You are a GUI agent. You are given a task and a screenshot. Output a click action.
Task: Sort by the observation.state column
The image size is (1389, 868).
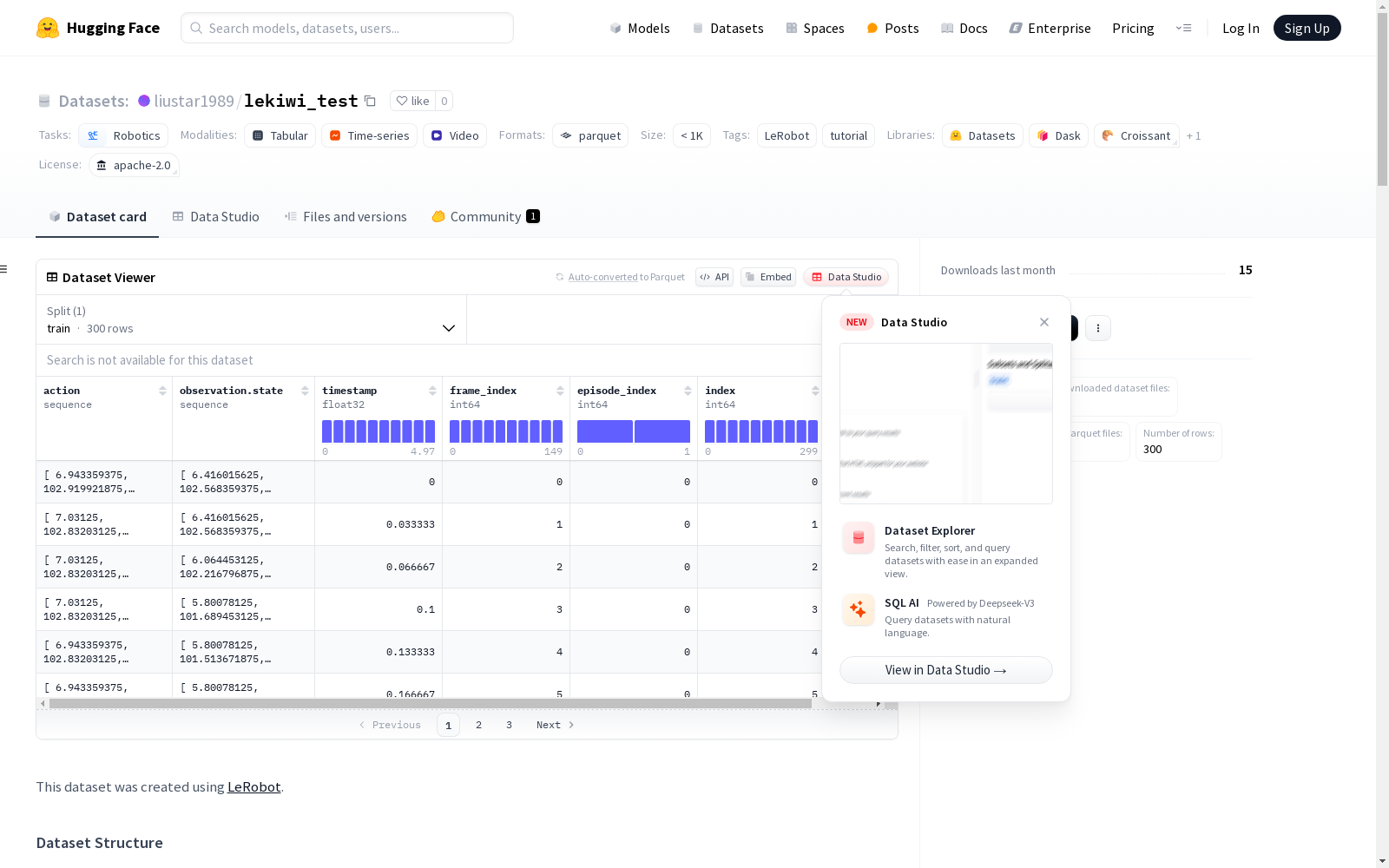[x=305, y=391]
